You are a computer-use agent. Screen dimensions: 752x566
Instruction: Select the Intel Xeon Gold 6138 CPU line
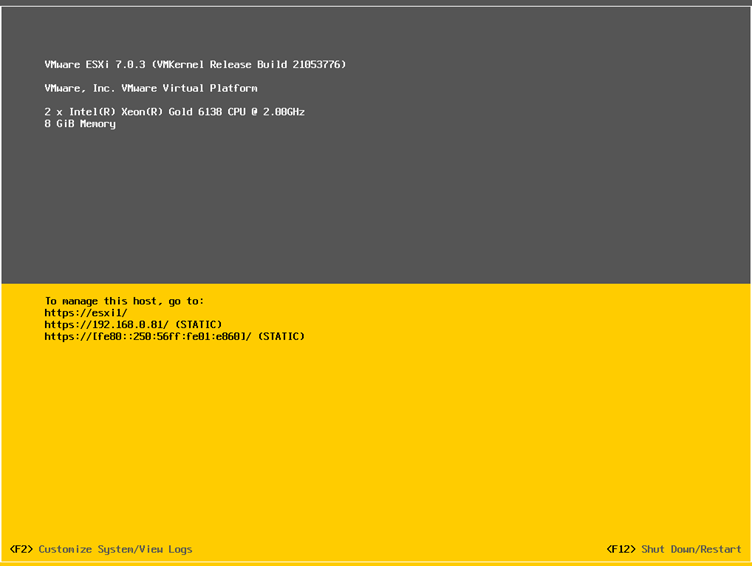[175, 112]
